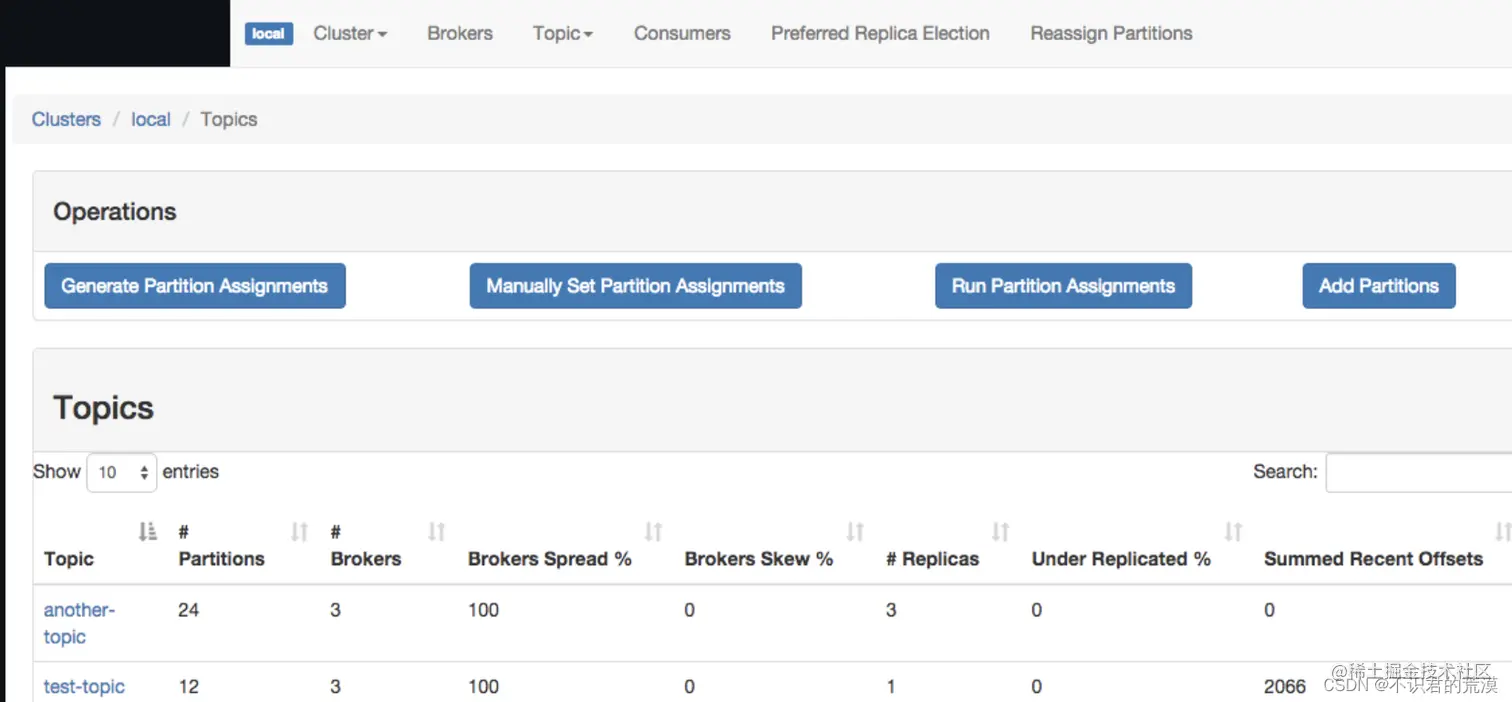The width and height of the screenshot is (1512, 702).
Task: Go to the Brokers page
Action: 460,33
